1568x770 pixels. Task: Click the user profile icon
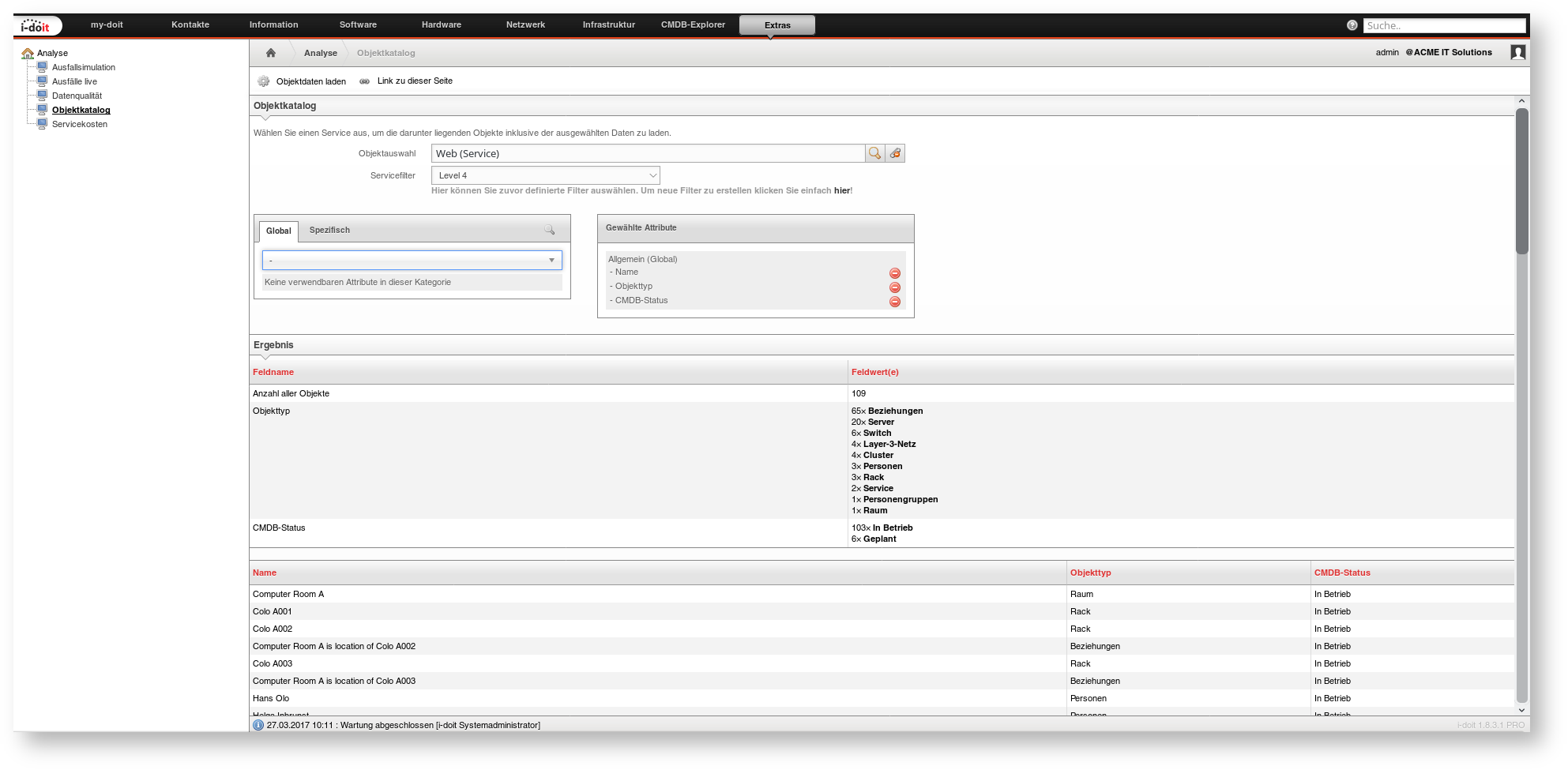pos(1517,52)
